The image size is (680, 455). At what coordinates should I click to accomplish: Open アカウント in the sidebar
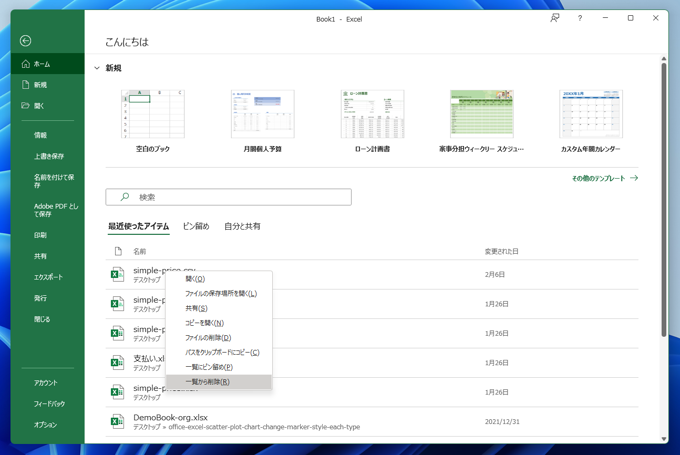tap(48, 383)
